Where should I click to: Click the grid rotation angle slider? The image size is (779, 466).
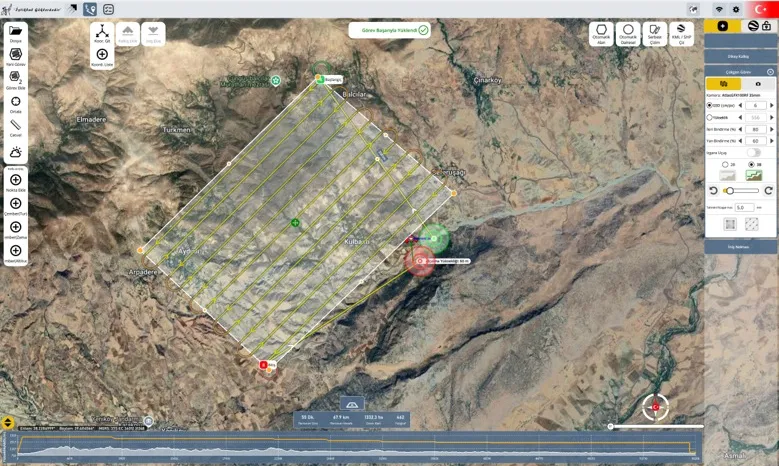[x=741, y=191]
